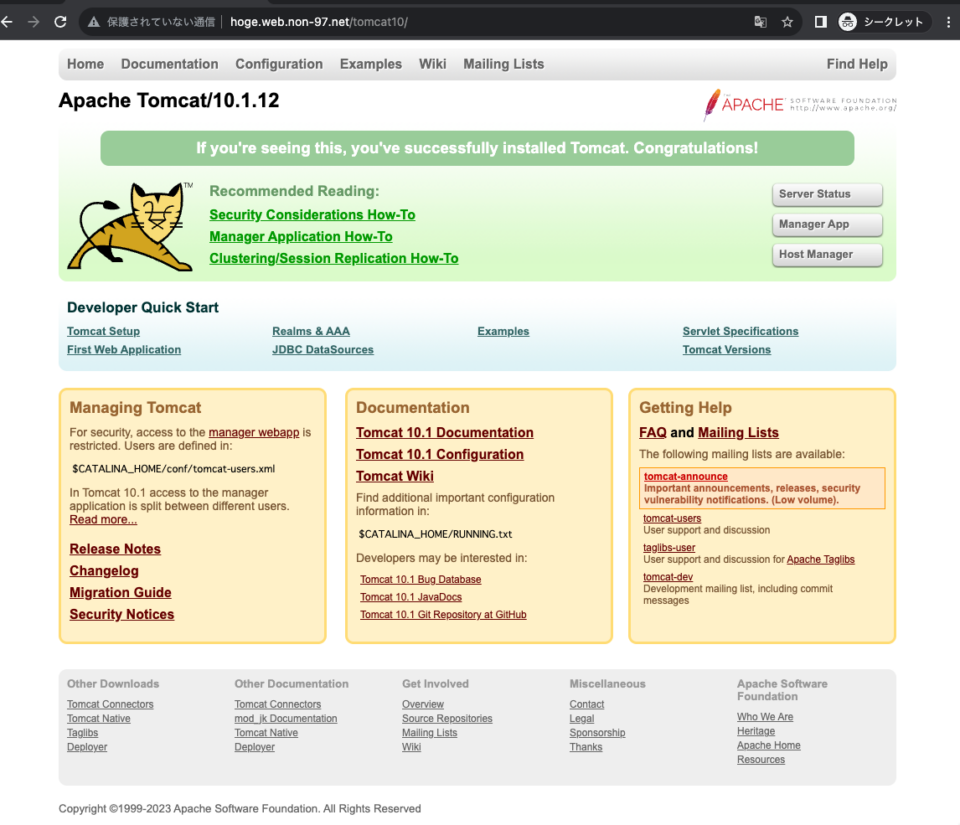960x825 pixels.
Task: Switch to the Examples nav tab
Action: pyautogui.click(x=371, y=63)
